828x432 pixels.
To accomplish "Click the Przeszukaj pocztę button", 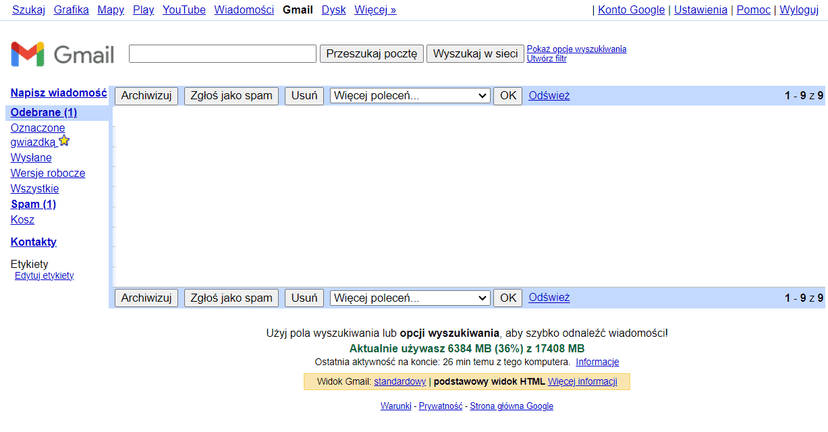I will [x=372, y=53].
